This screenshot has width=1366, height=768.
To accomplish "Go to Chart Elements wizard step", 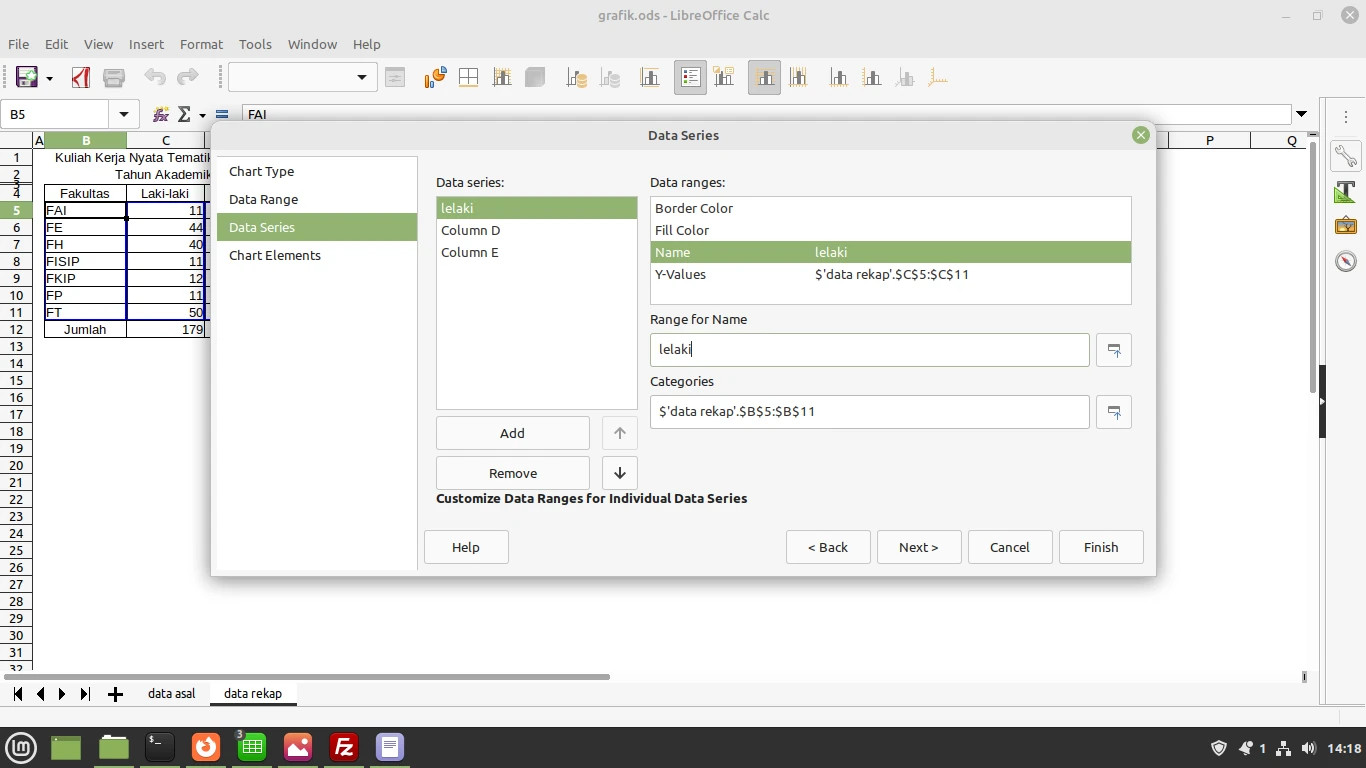I will click(316, 255).
